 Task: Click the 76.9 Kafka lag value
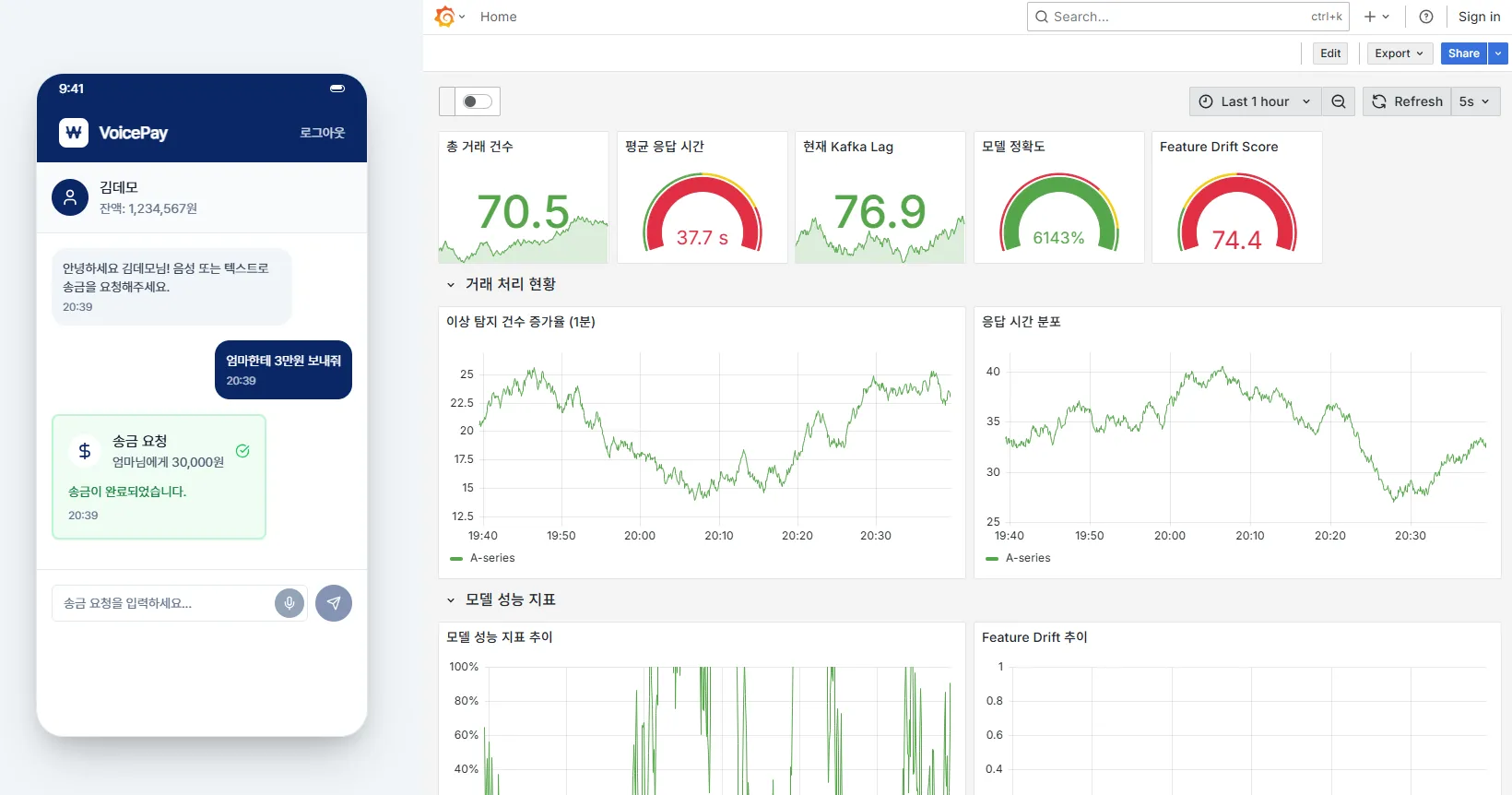(880, 212)
